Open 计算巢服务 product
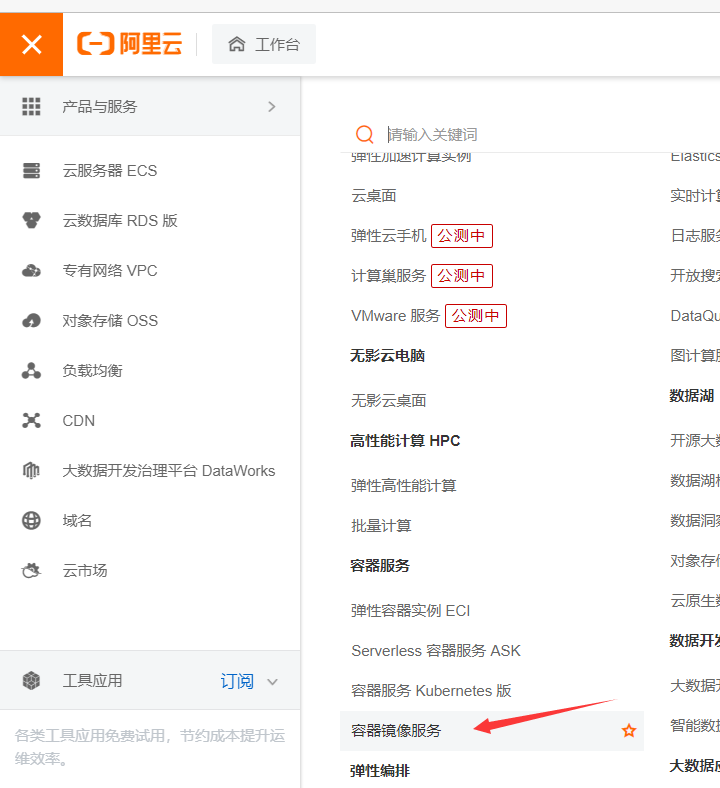720x788 pixels. [x=388, y=275]
